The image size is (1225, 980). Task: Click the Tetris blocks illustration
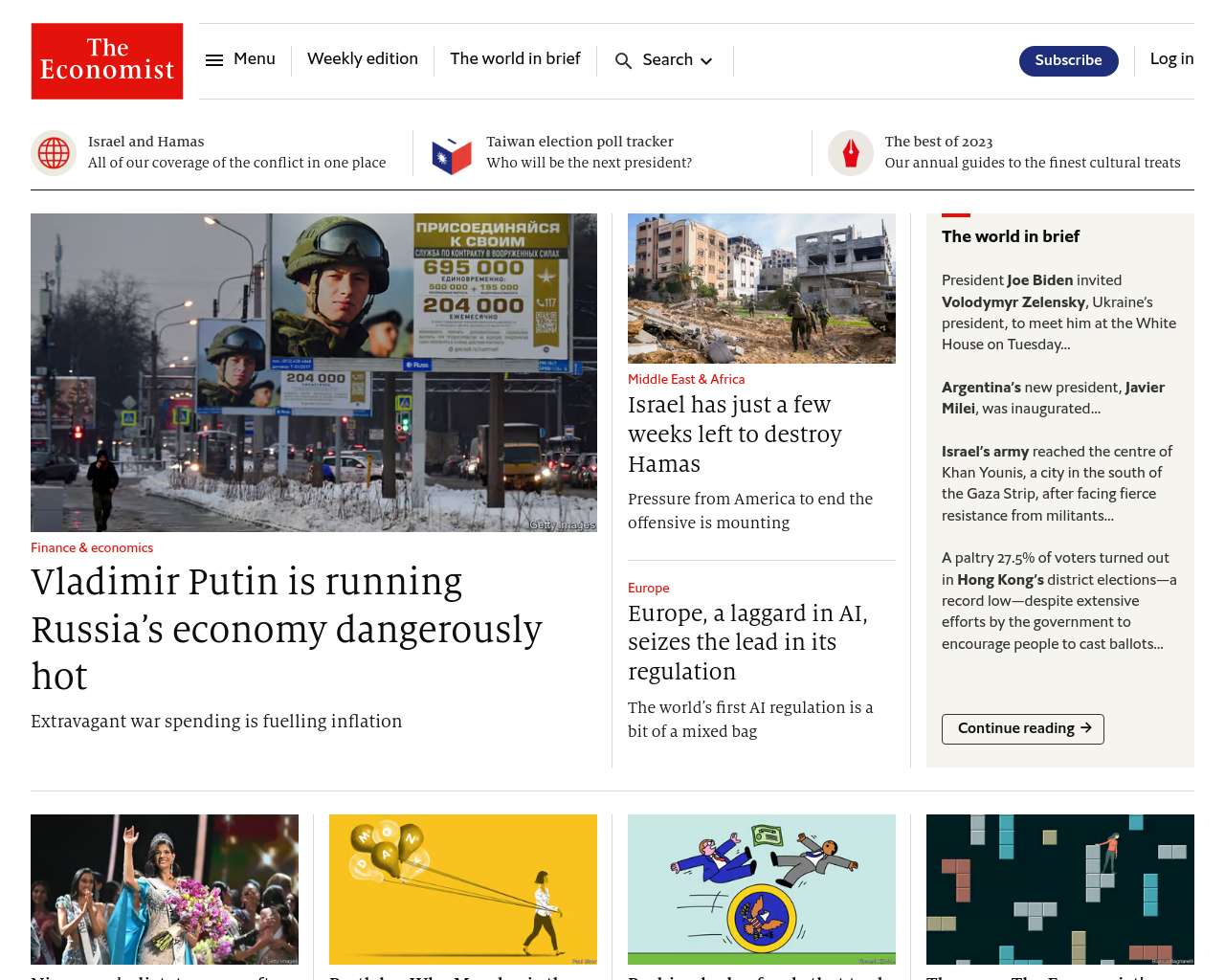coord(1060,890)
